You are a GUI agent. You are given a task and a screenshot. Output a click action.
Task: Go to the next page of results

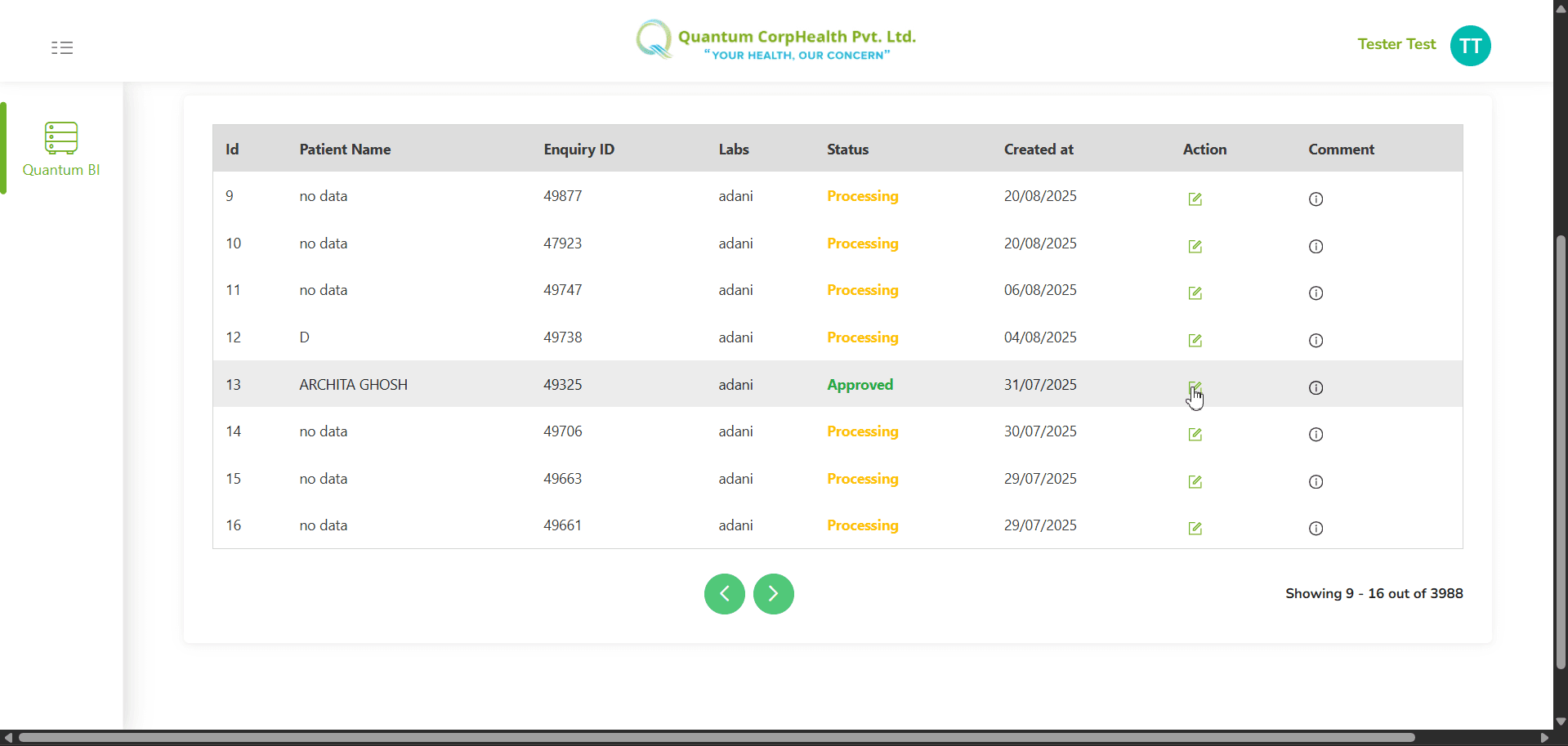[x=773, y=594]
